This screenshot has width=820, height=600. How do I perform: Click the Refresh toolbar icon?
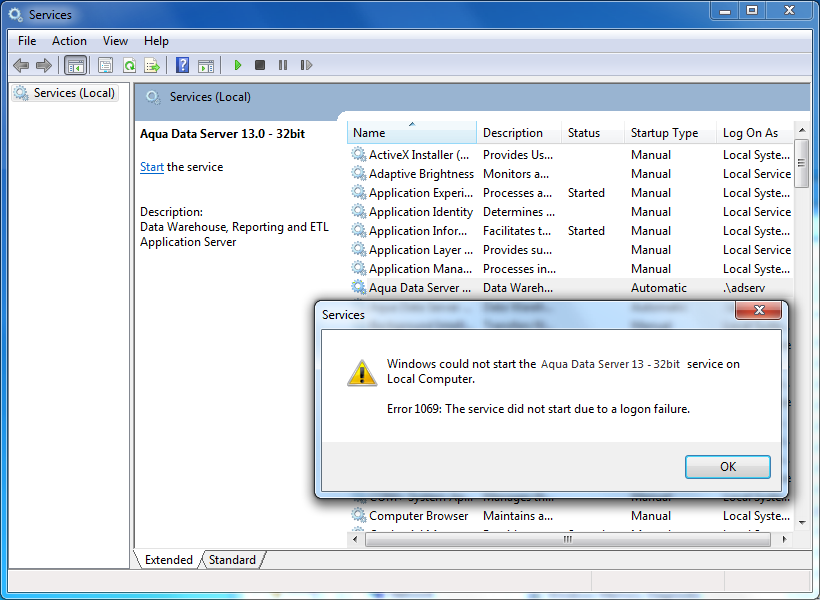[129, 65]
